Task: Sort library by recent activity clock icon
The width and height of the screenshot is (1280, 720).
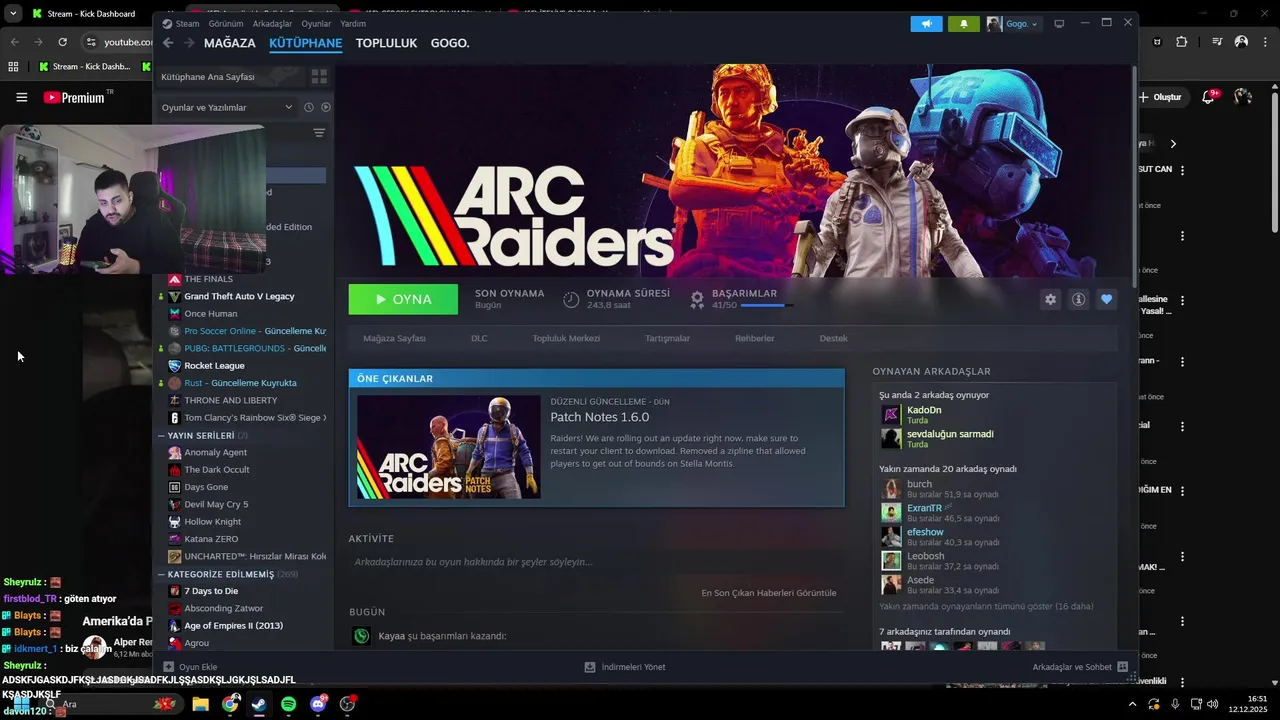Action: pyautogui.click(x=308, y=107)
